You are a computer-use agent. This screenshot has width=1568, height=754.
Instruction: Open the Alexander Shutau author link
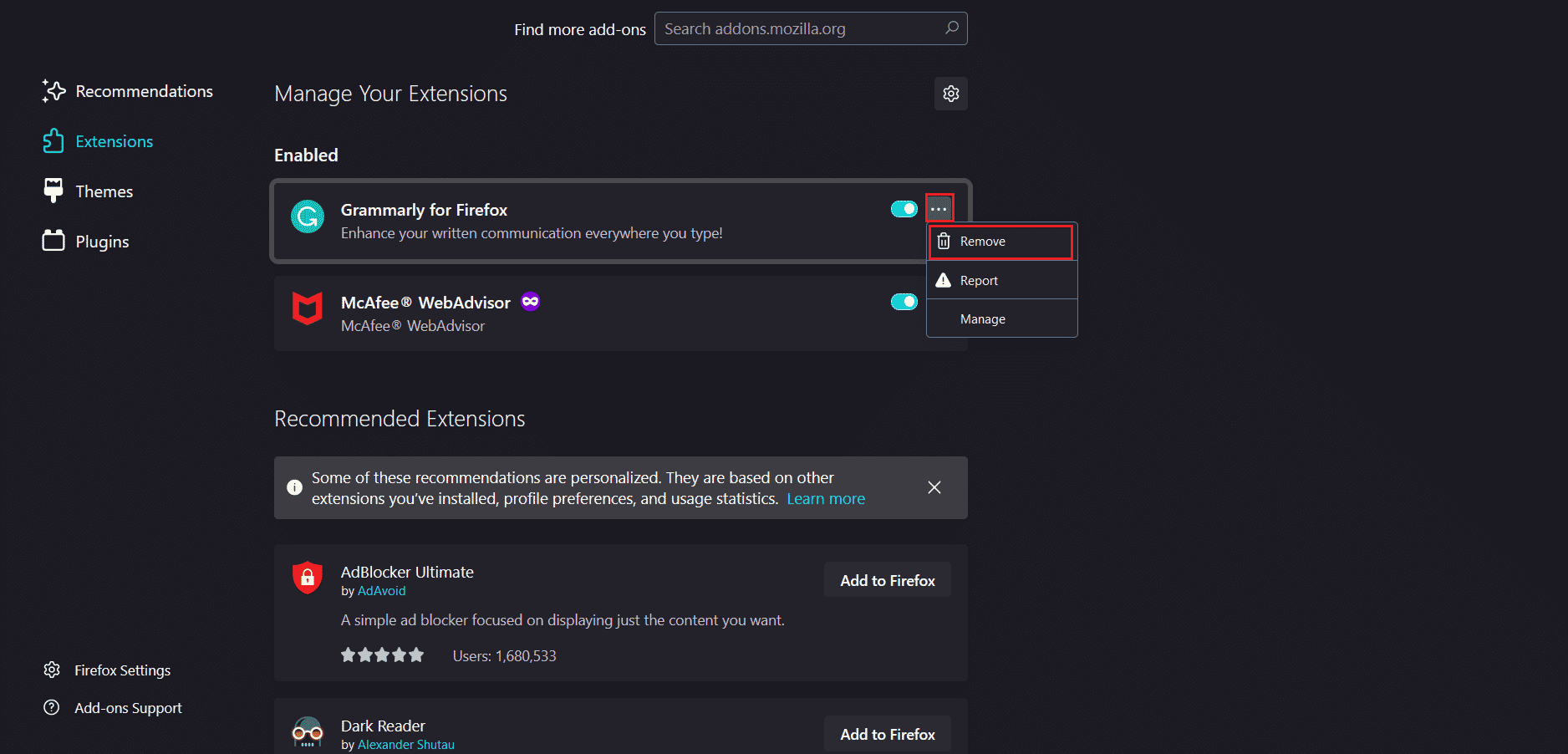(x=406, y=745)
